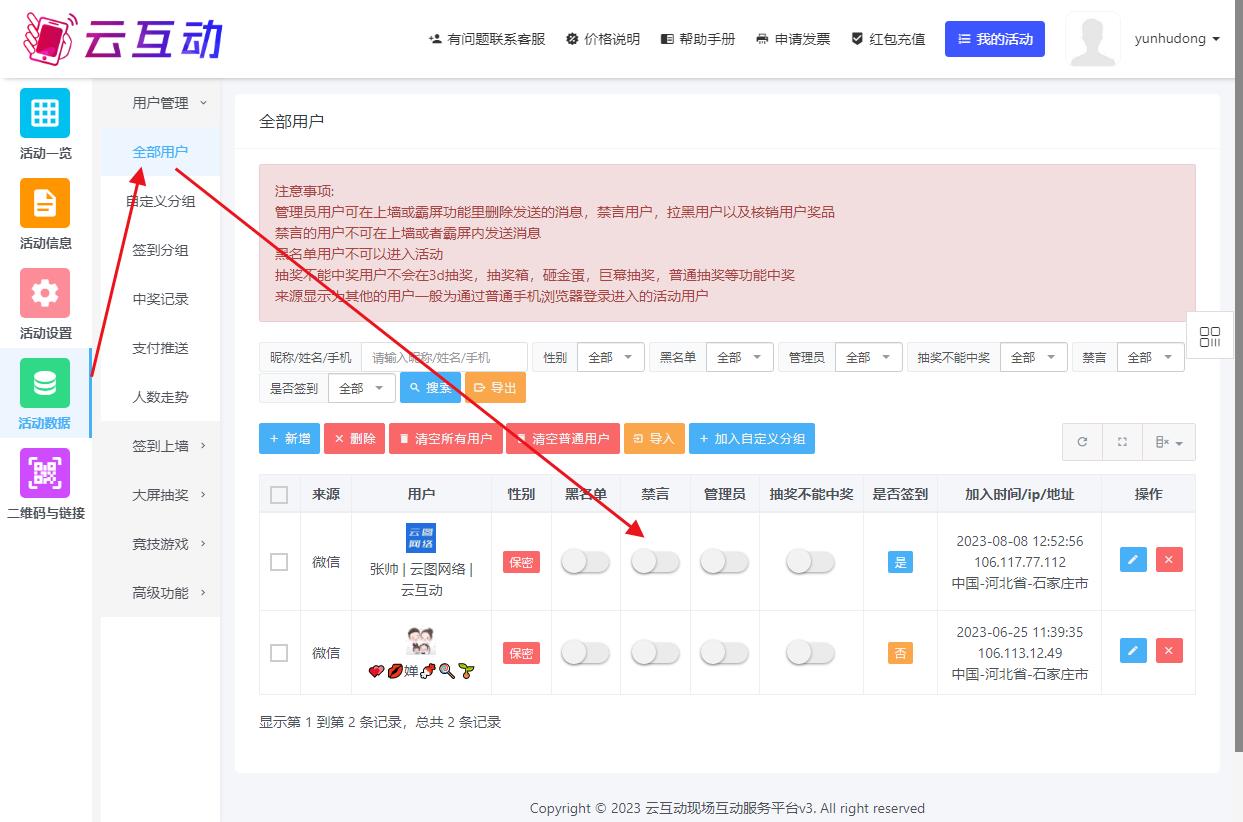1243x822 pixels.
Task: Click the blue 我的活动 button
Action: point(994,39)
